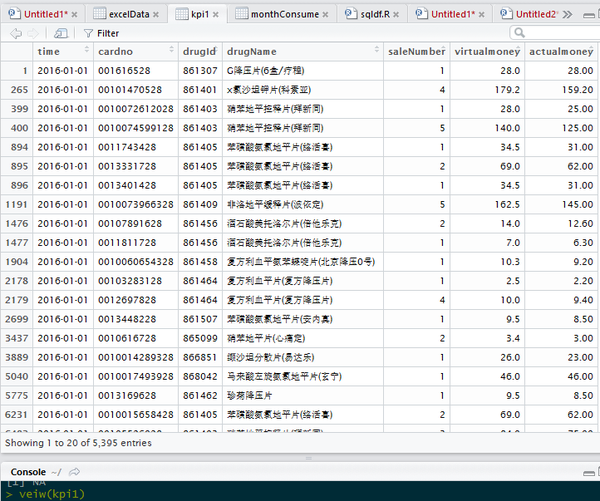Click the veiw(kpi1) console command line
600x501 pixels.
pyautogui.click(x=45, y=494)
